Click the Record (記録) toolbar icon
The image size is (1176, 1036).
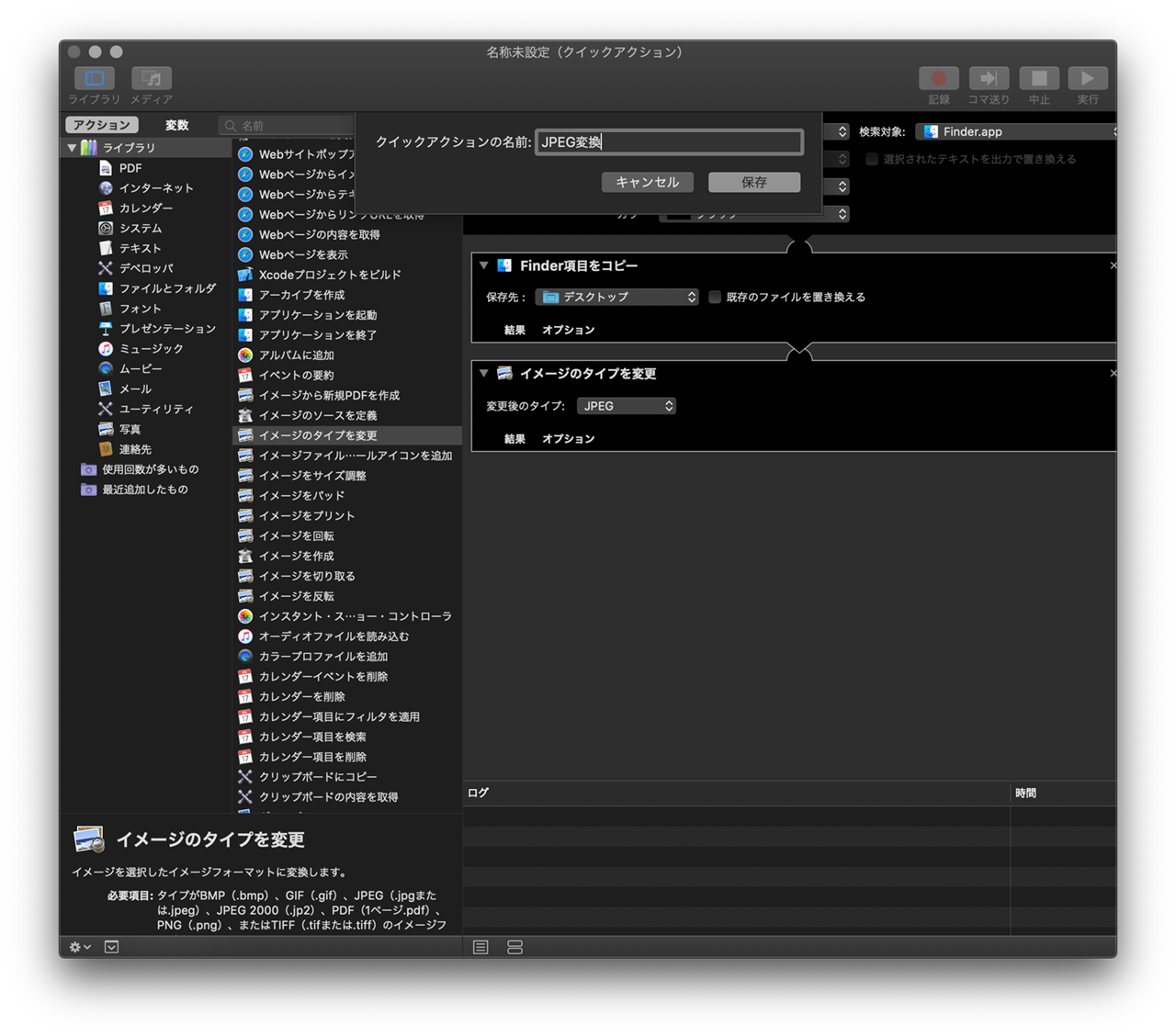tap(938, 79)
